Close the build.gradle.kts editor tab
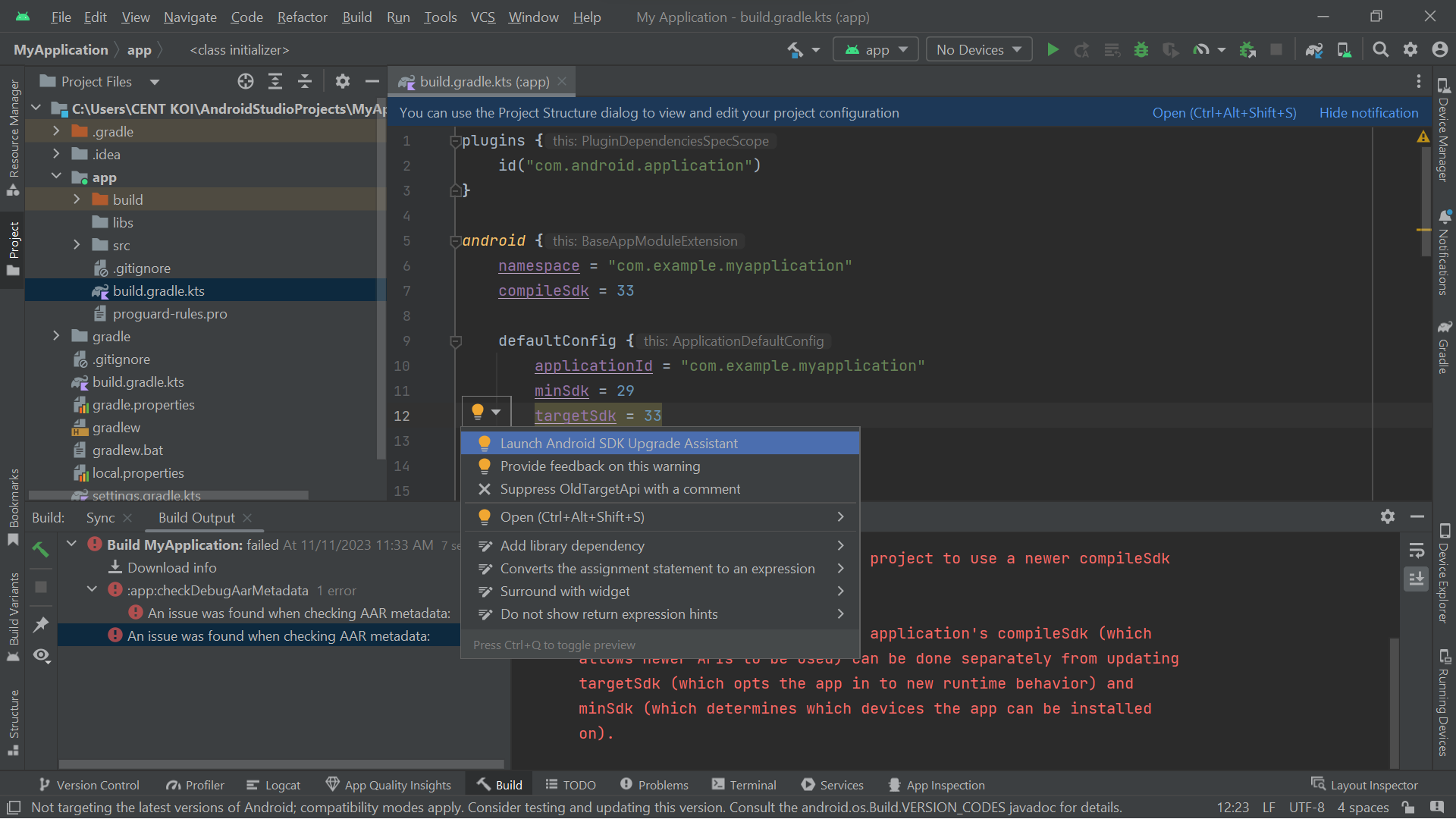 click(x=562, y=81)
